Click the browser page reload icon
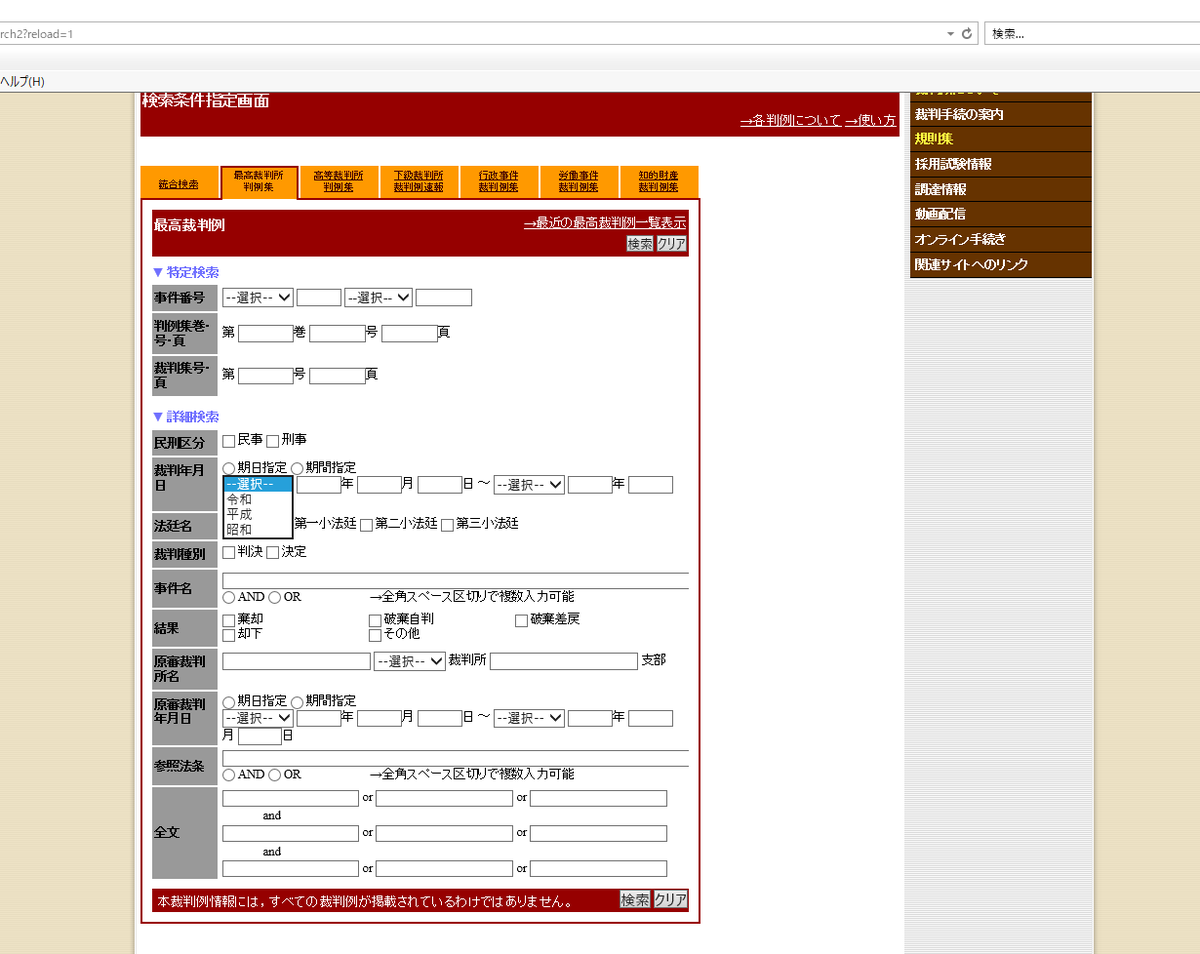Image resolution: width=1200 pixels, height=954 pixels. [965, 32]
